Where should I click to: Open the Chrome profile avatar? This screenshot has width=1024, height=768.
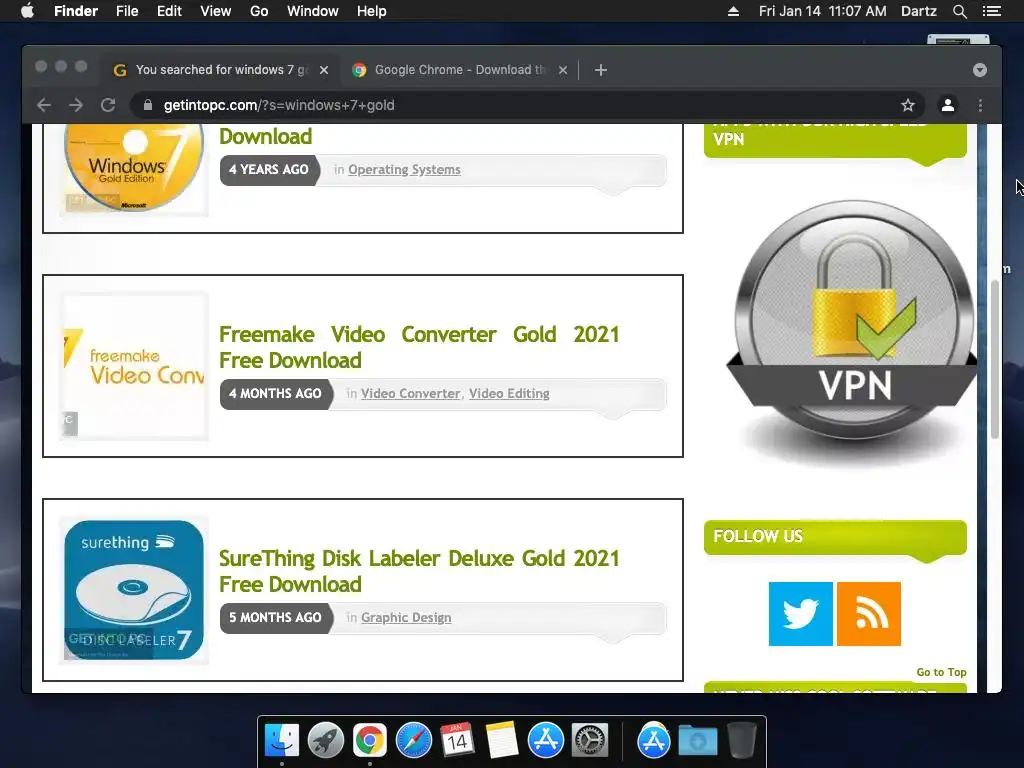948,105
